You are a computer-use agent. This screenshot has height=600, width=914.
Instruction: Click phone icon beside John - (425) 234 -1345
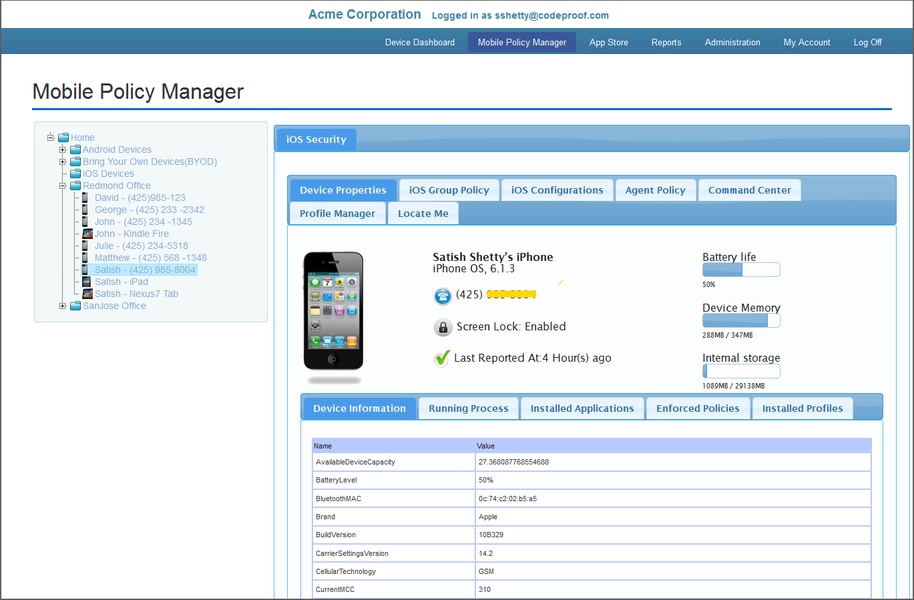(85, 222)
